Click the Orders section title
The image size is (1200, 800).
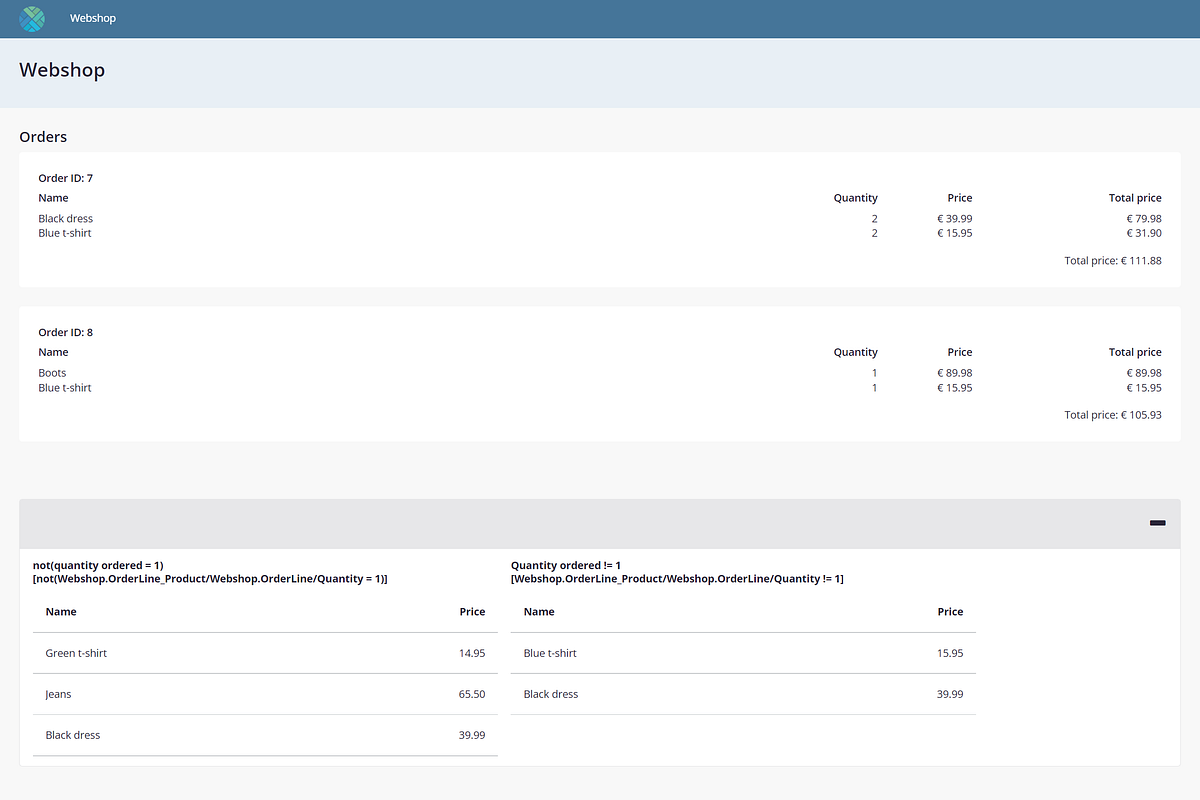point(43,136)
